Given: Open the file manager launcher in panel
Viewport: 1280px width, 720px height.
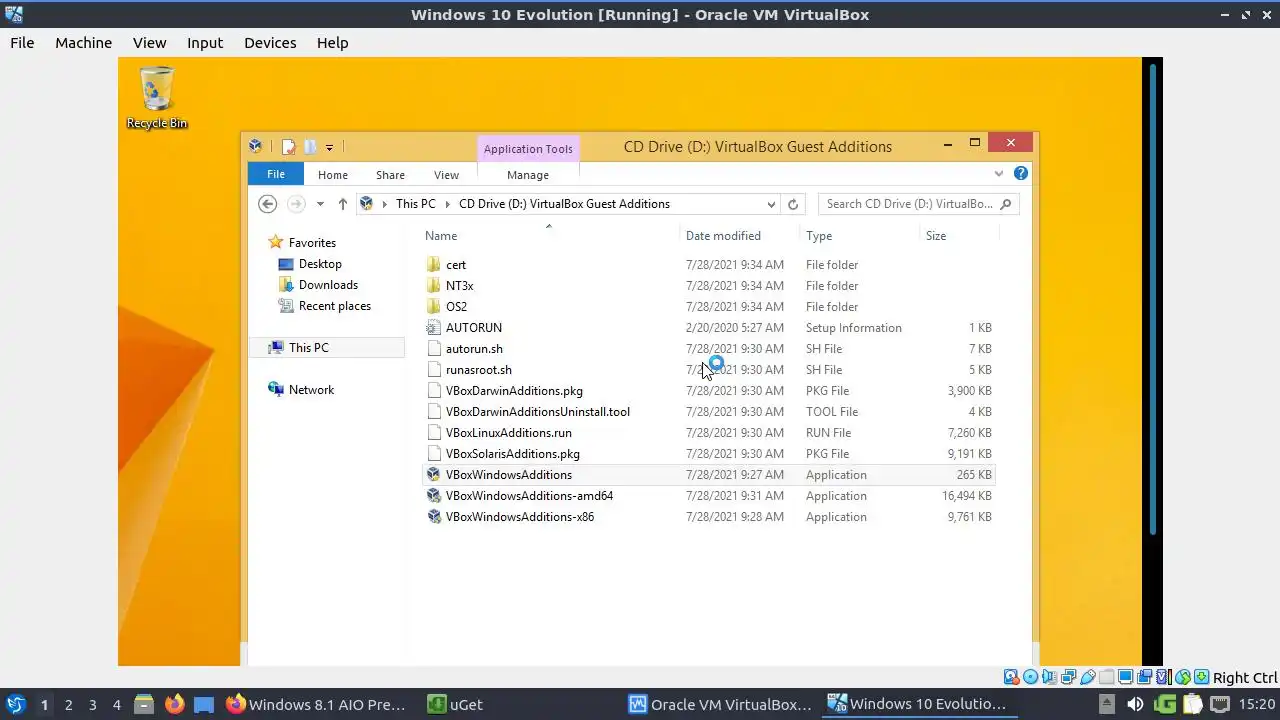Looking at the screenshot, I should (143, 704).
